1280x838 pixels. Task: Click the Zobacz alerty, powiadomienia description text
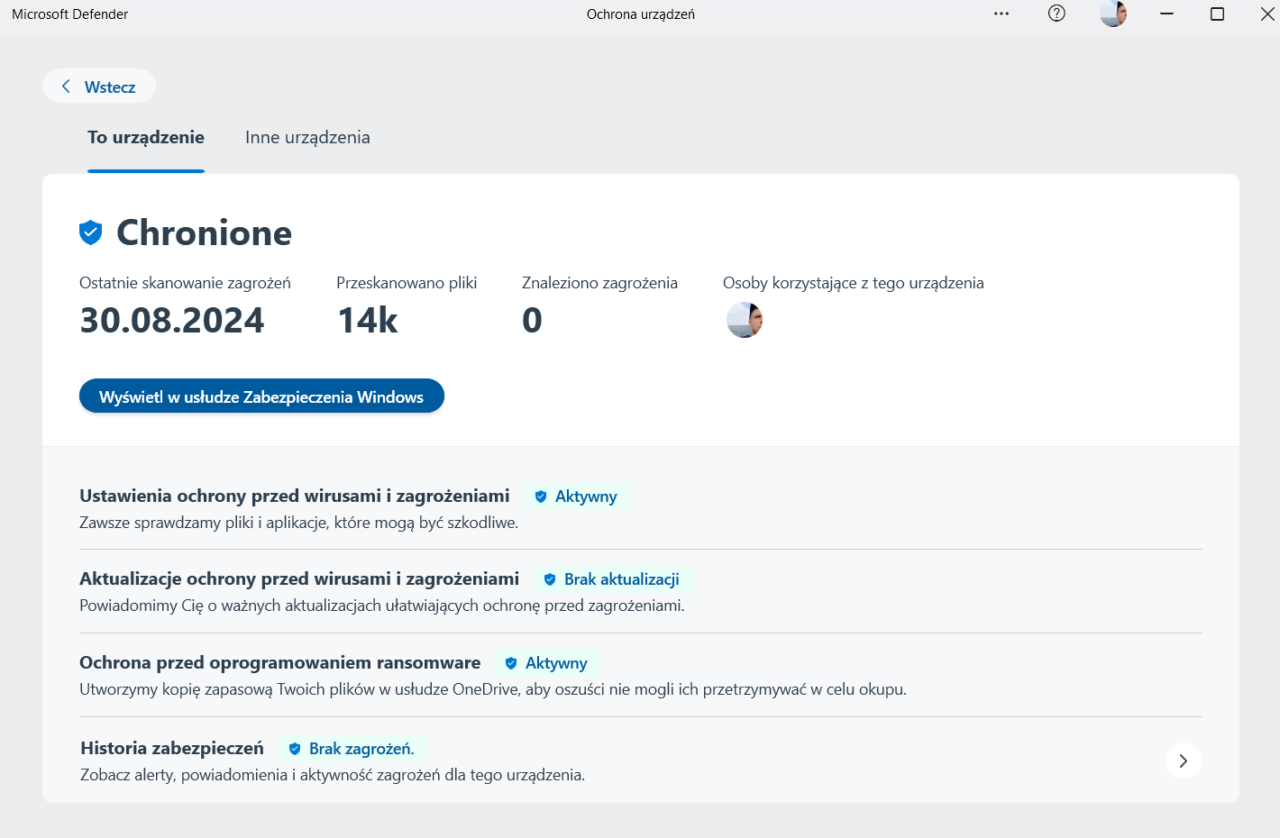tap(332, 774)
